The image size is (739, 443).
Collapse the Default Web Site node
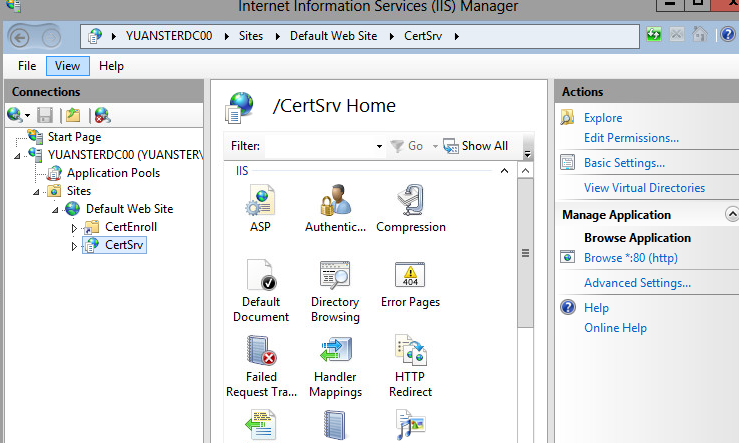coord(55,210)
